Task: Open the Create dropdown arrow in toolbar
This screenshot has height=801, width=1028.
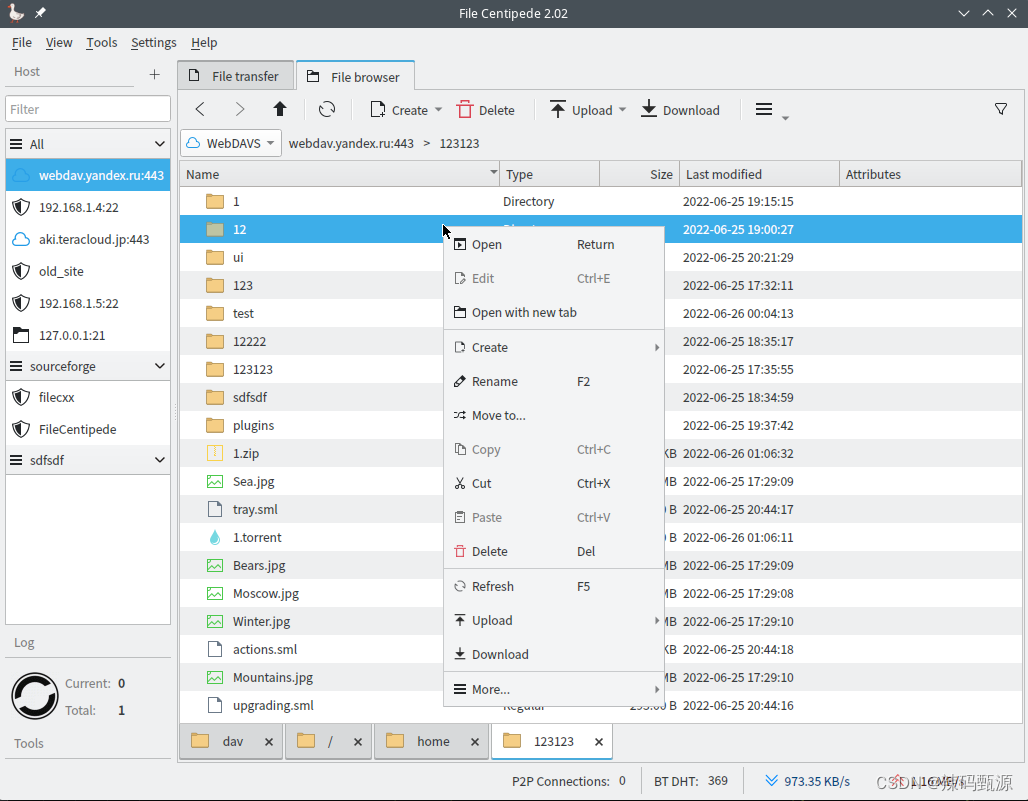Action: tap(439, 110)
